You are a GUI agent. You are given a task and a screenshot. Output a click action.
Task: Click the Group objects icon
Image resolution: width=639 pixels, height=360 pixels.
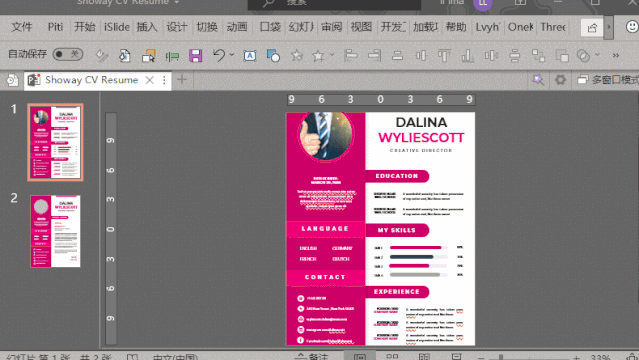538,55
